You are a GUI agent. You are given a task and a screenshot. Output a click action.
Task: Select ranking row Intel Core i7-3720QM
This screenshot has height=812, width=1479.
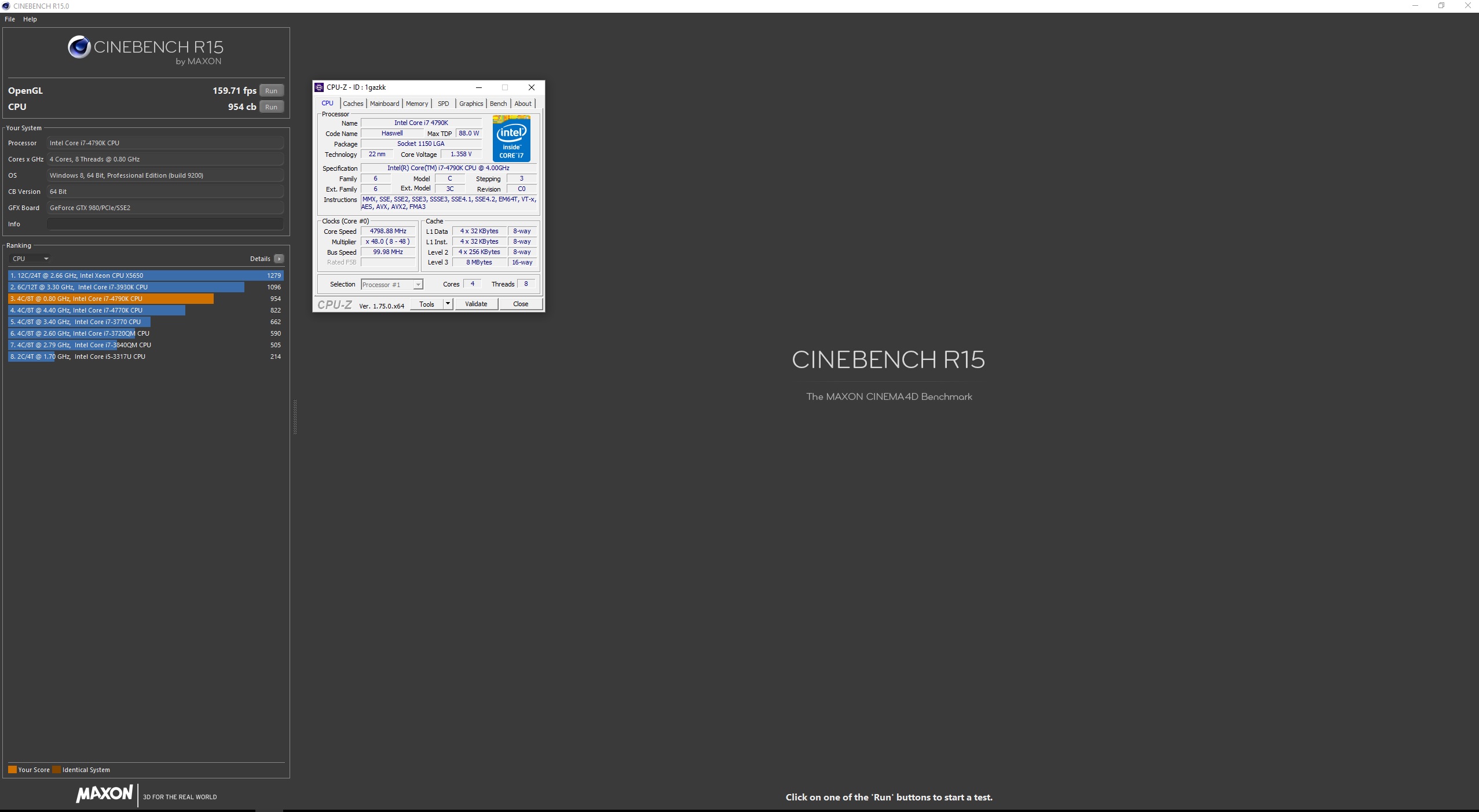(145, 333)
